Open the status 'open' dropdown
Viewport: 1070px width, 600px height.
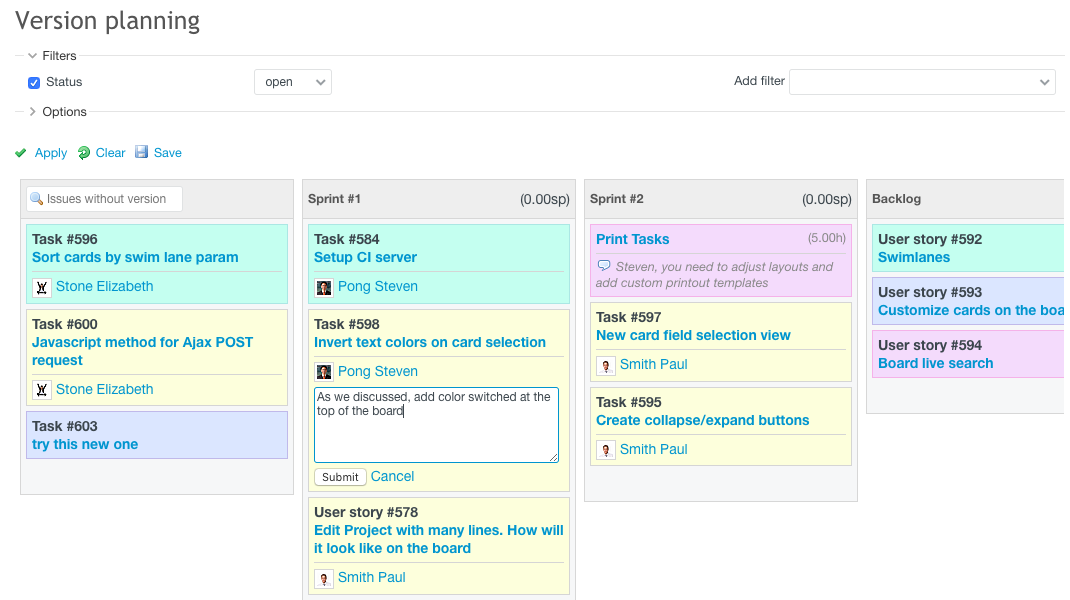pyautogui.click(x=292, y=82)
